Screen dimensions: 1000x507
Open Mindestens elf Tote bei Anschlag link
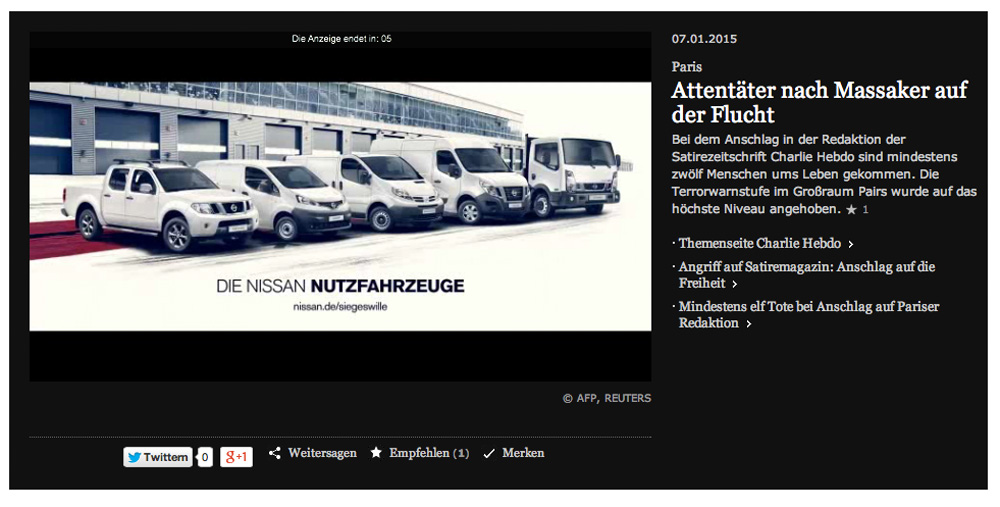pyautogui.click(x=809, y=314)
